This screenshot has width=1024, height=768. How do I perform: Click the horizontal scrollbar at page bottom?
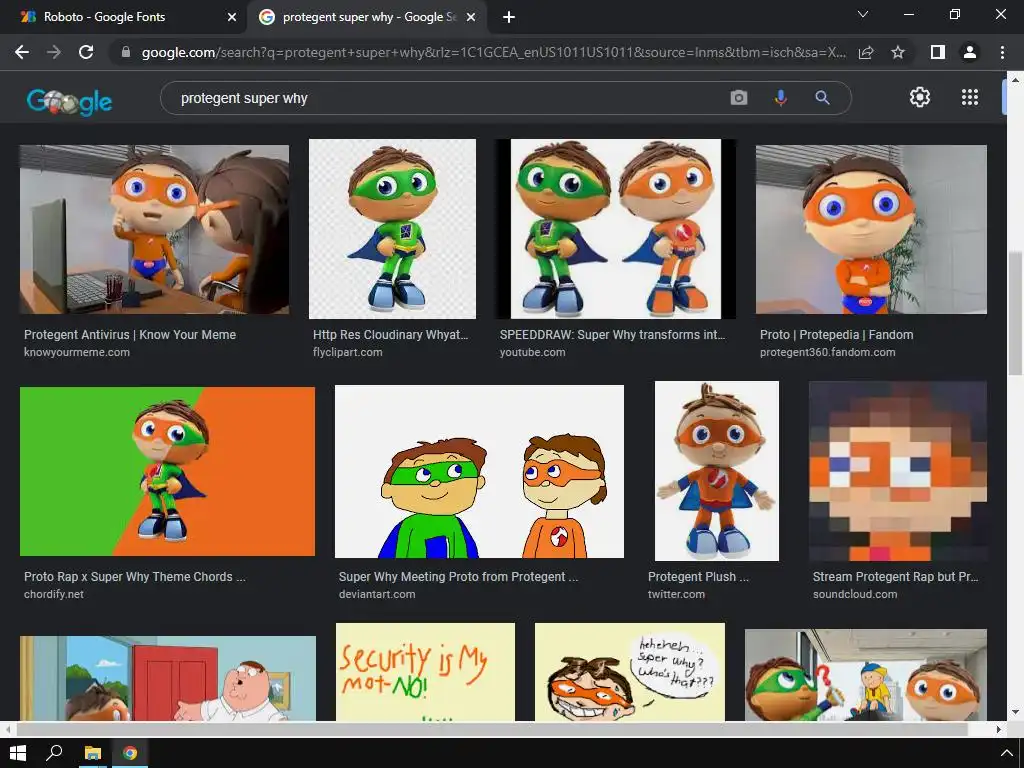491,729
